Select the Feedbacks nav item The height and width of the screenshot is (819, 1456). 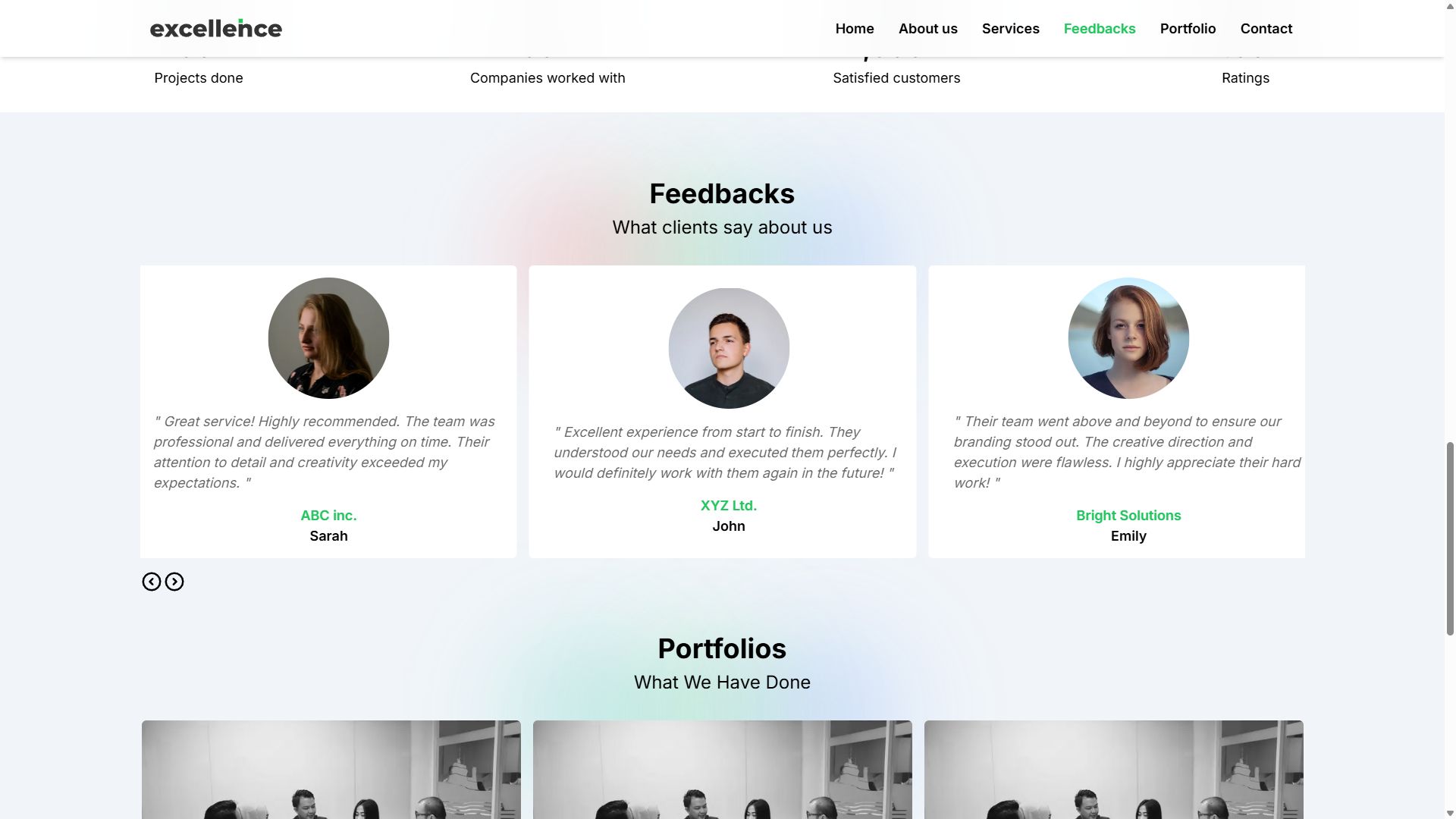(1100, 29)
